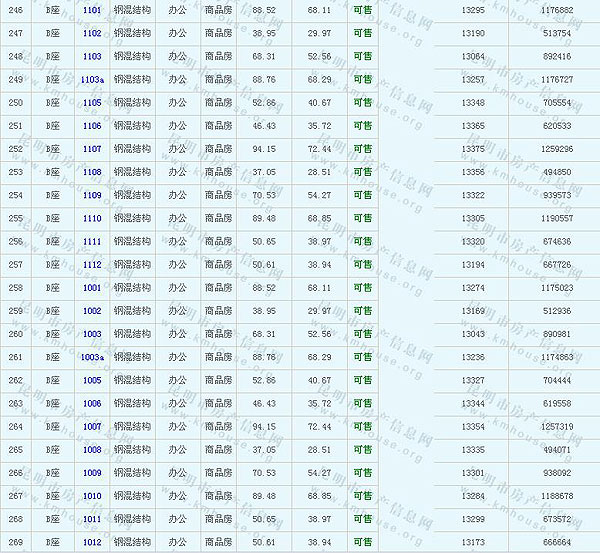Select room 1105 link

[x=92, y=103]
